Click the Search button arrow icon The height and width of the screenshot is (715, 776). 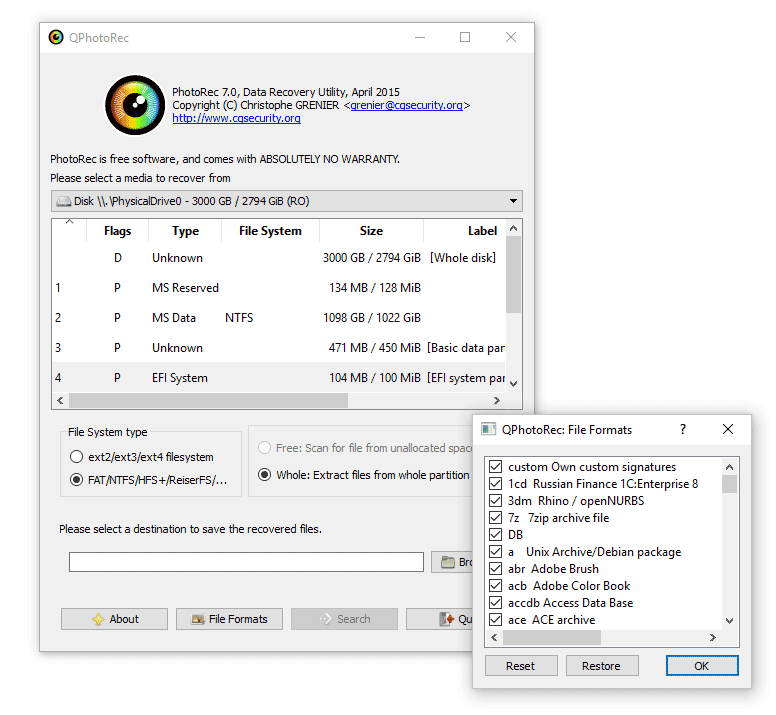(326, 619)
